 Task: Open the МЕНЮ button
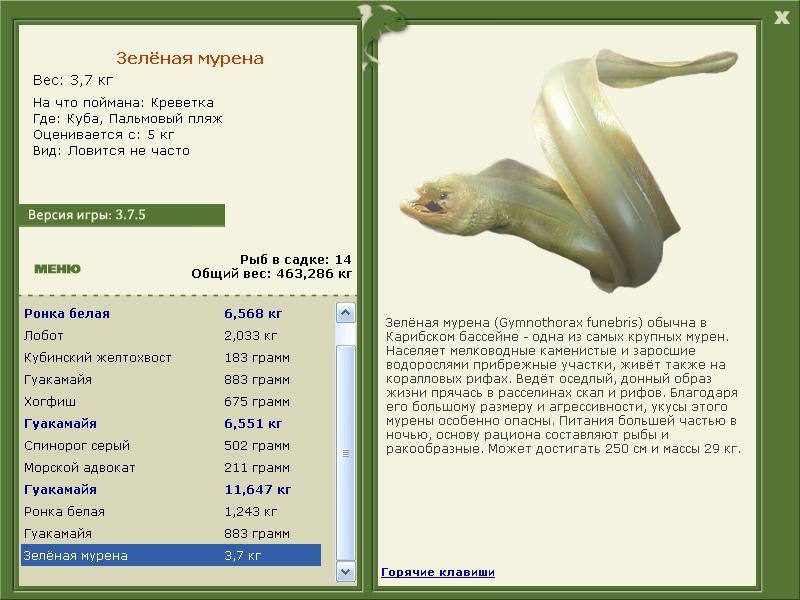(57, 269)
